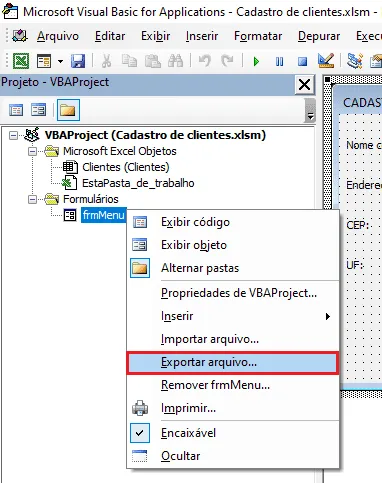Viewport: 382px width, 483px height.
Task: Toggle Folders button in project panel toolbar
Action: pyautogui.click(x=68, y=110)
